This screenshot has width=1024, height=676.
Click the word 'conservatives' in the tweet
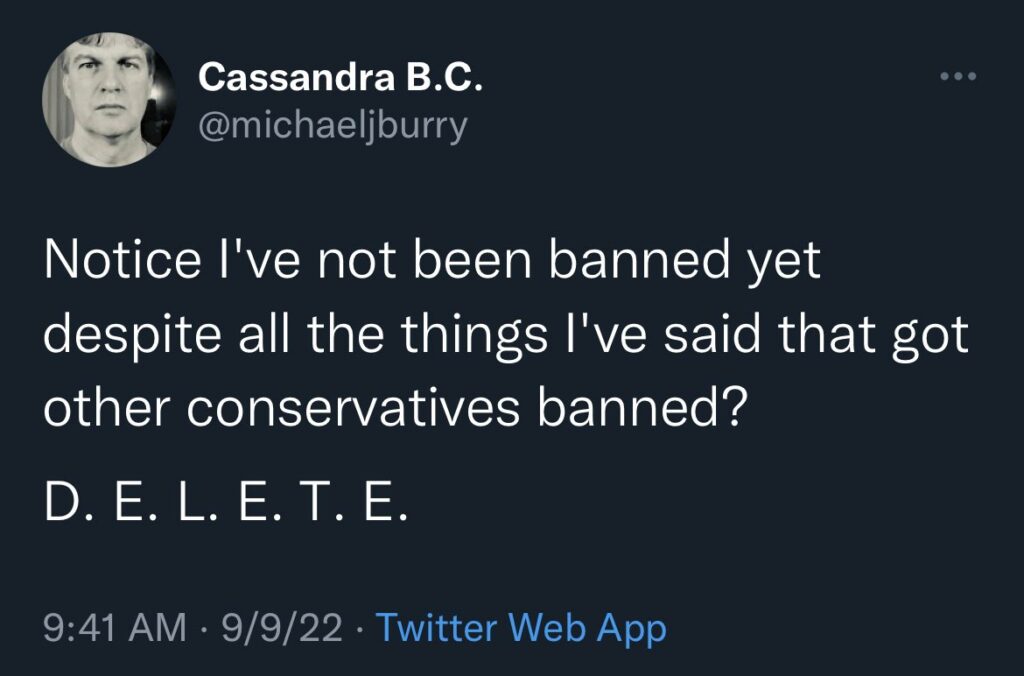pyautogui.click(x=353, y=411)
